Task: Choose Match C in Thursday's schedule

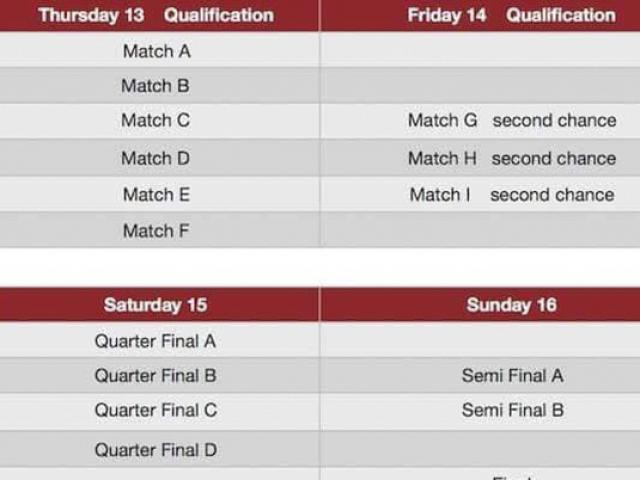Action: click(155, 121)
